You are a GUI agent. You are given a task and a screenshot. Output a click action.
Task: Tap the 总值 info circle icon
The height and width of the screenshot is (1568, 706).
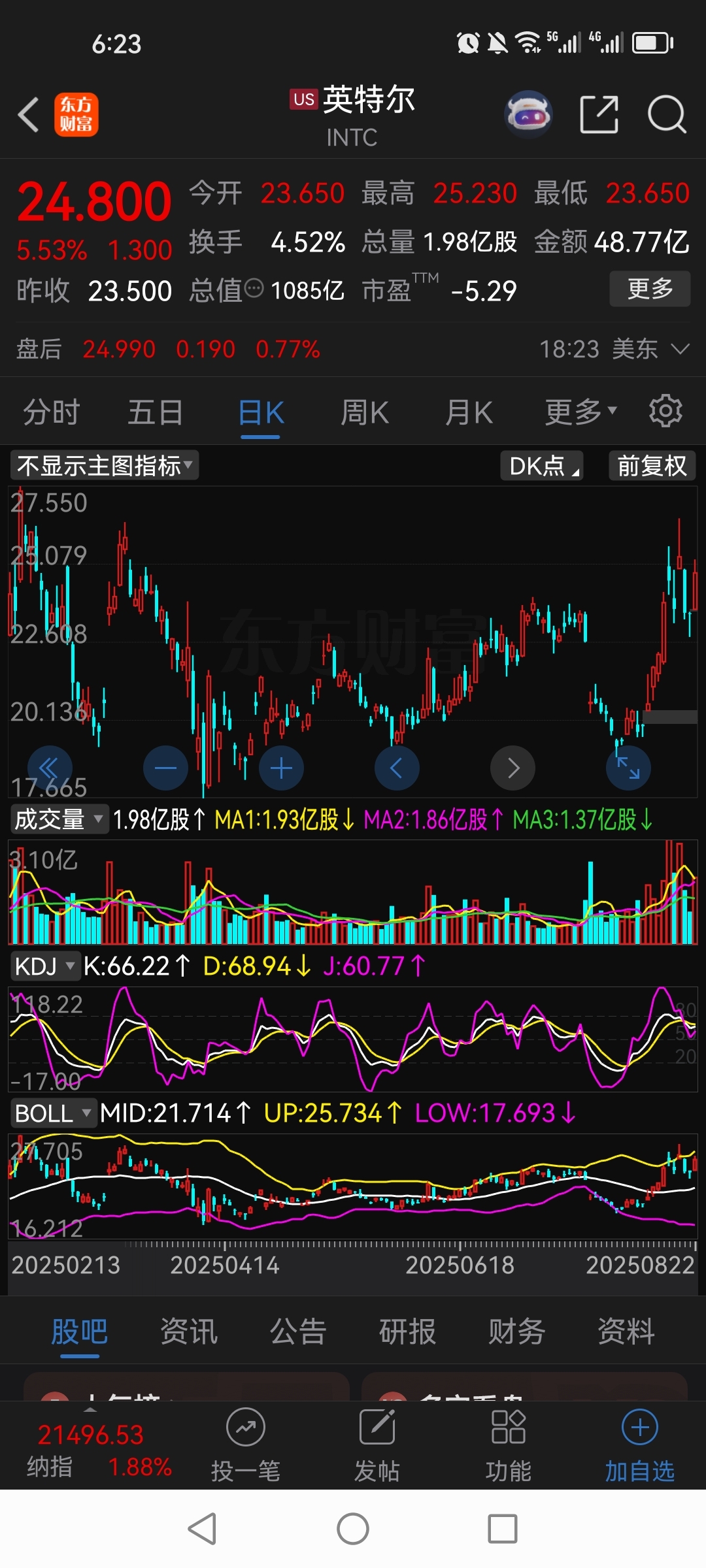click(254, 288)
